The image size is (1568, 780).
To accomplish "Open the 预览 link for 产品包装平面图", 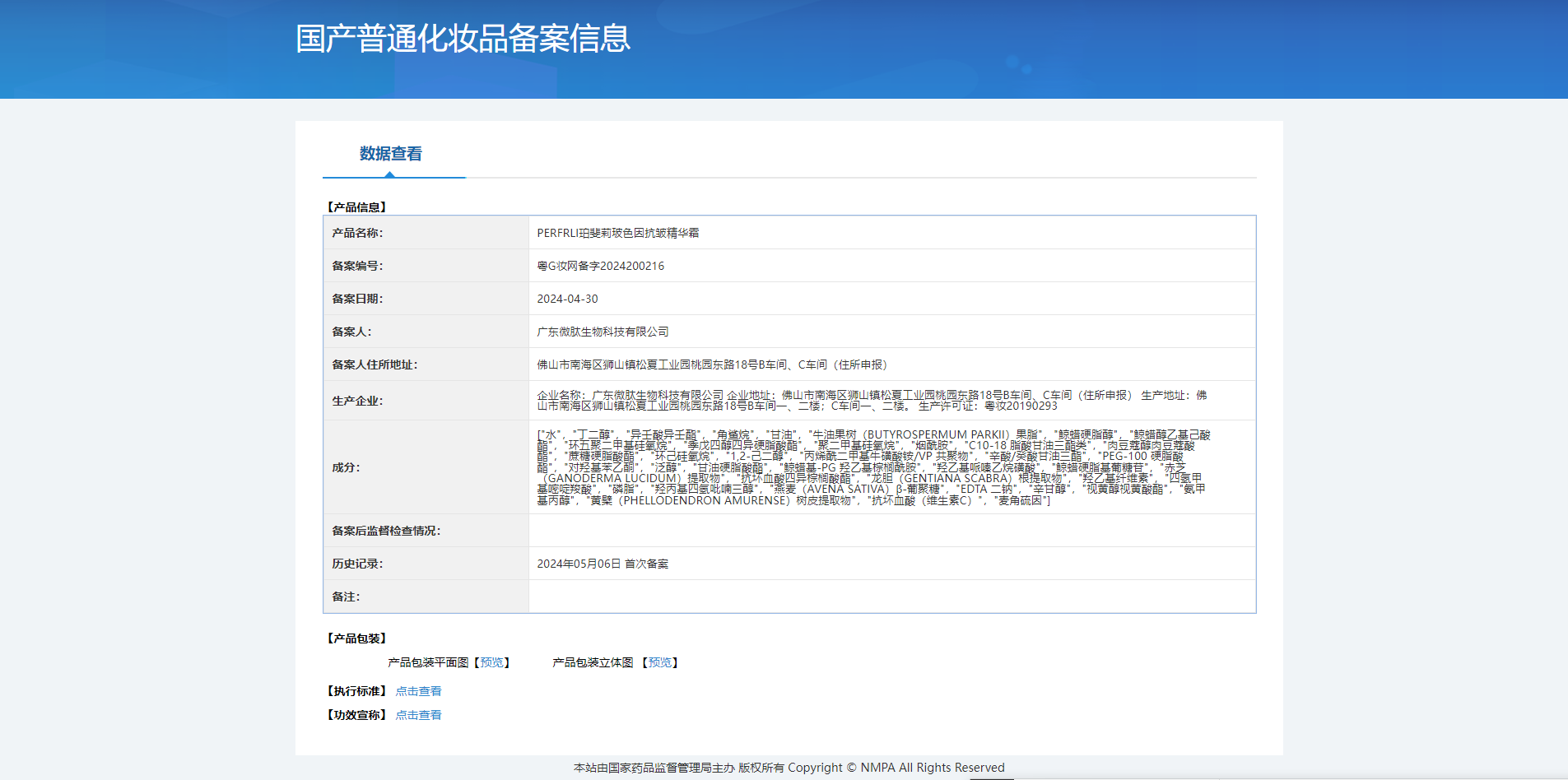I will pos(491,662).
